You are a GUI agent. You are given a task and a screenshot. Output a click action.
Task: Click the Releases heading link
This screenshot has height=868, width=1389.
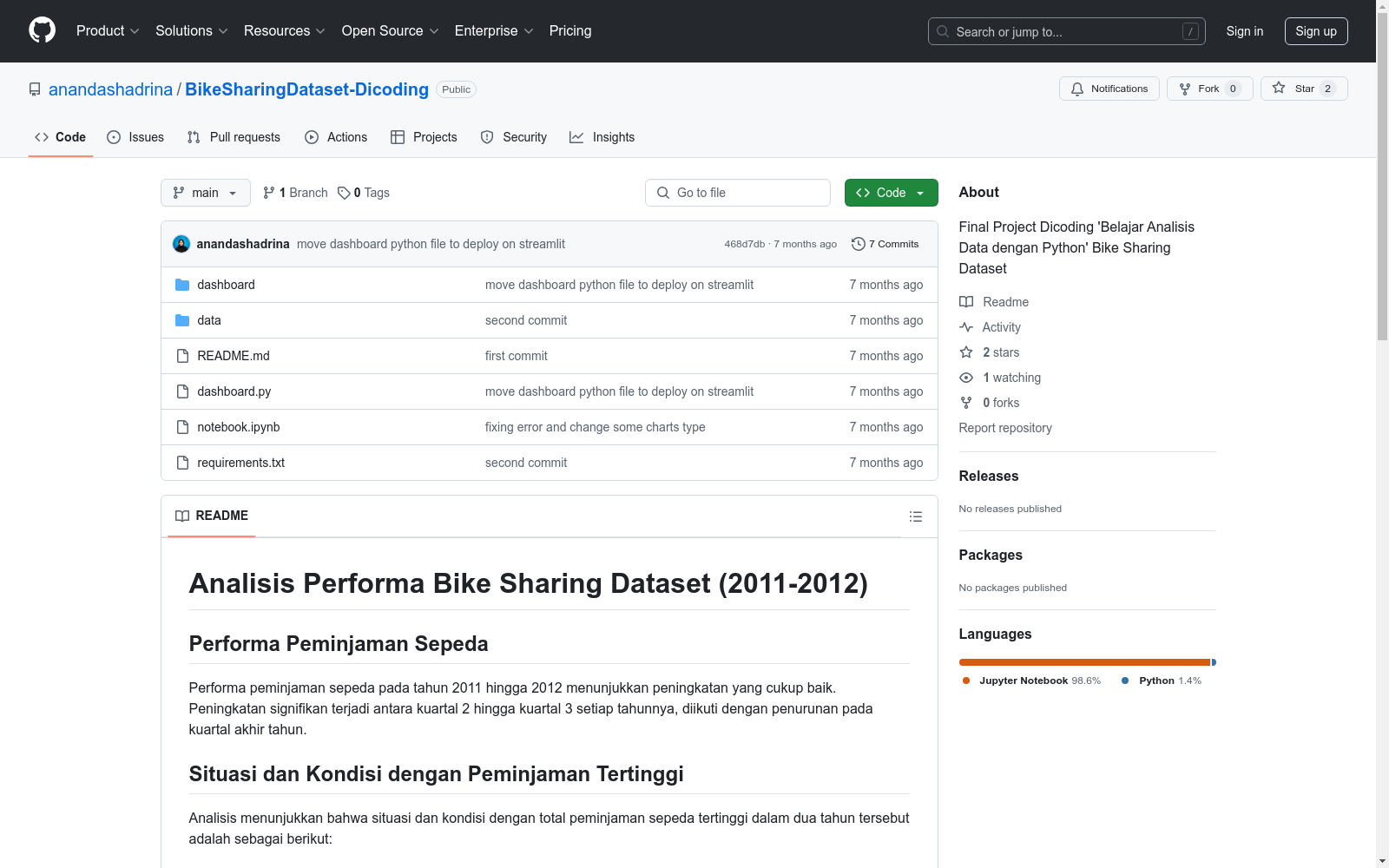point(989,476)
